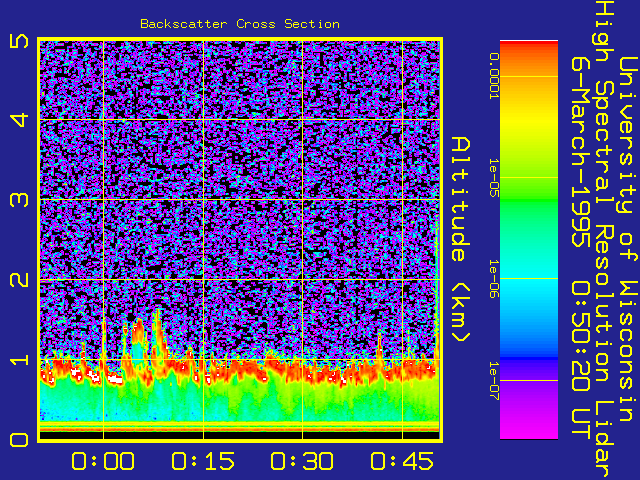
Task: Click the time axis label '0:15'
Action: pyautogui.click(x=203, y=461)
